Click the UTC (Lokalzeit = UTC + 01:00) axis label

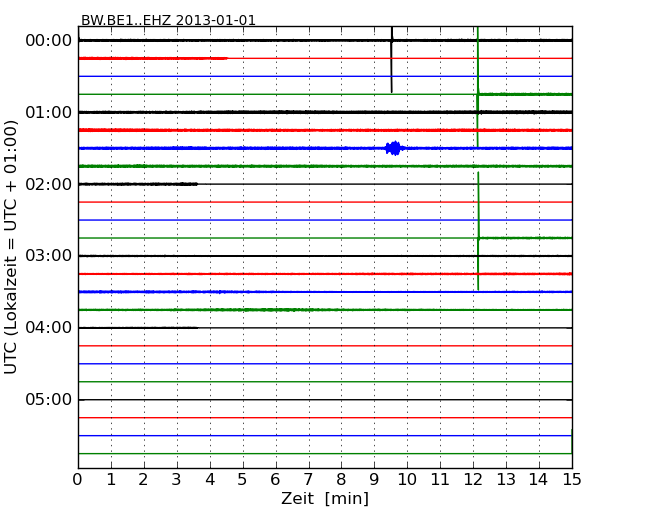click(10, 247)
